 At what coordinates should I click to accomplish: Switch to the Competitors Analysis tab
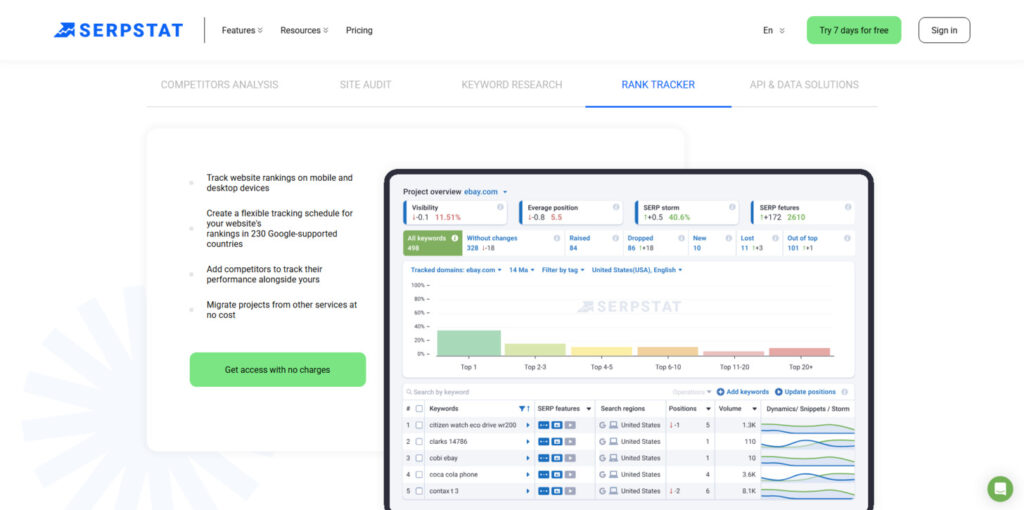tap(219, 85)
